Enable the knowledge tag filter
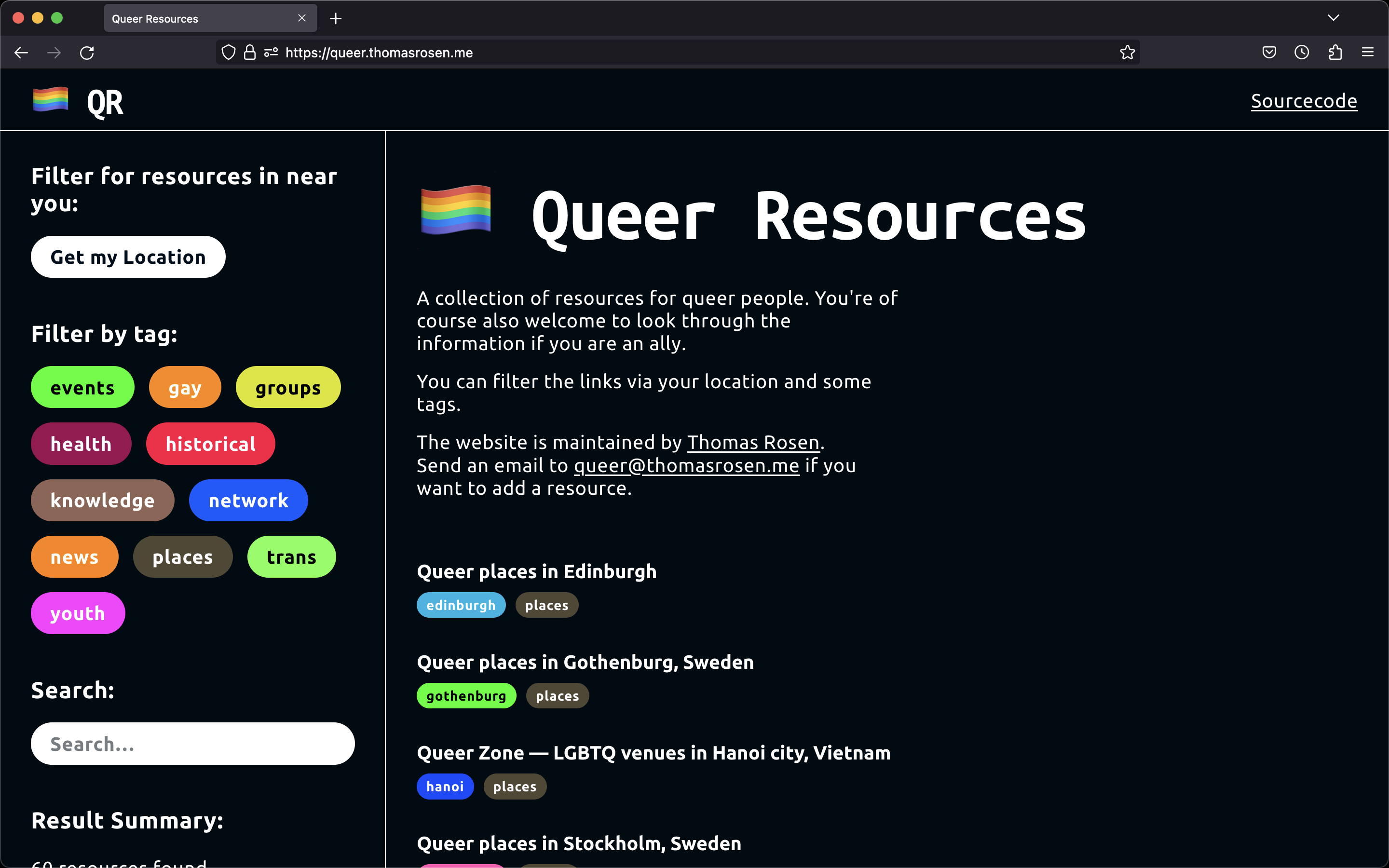 [103, 500]
